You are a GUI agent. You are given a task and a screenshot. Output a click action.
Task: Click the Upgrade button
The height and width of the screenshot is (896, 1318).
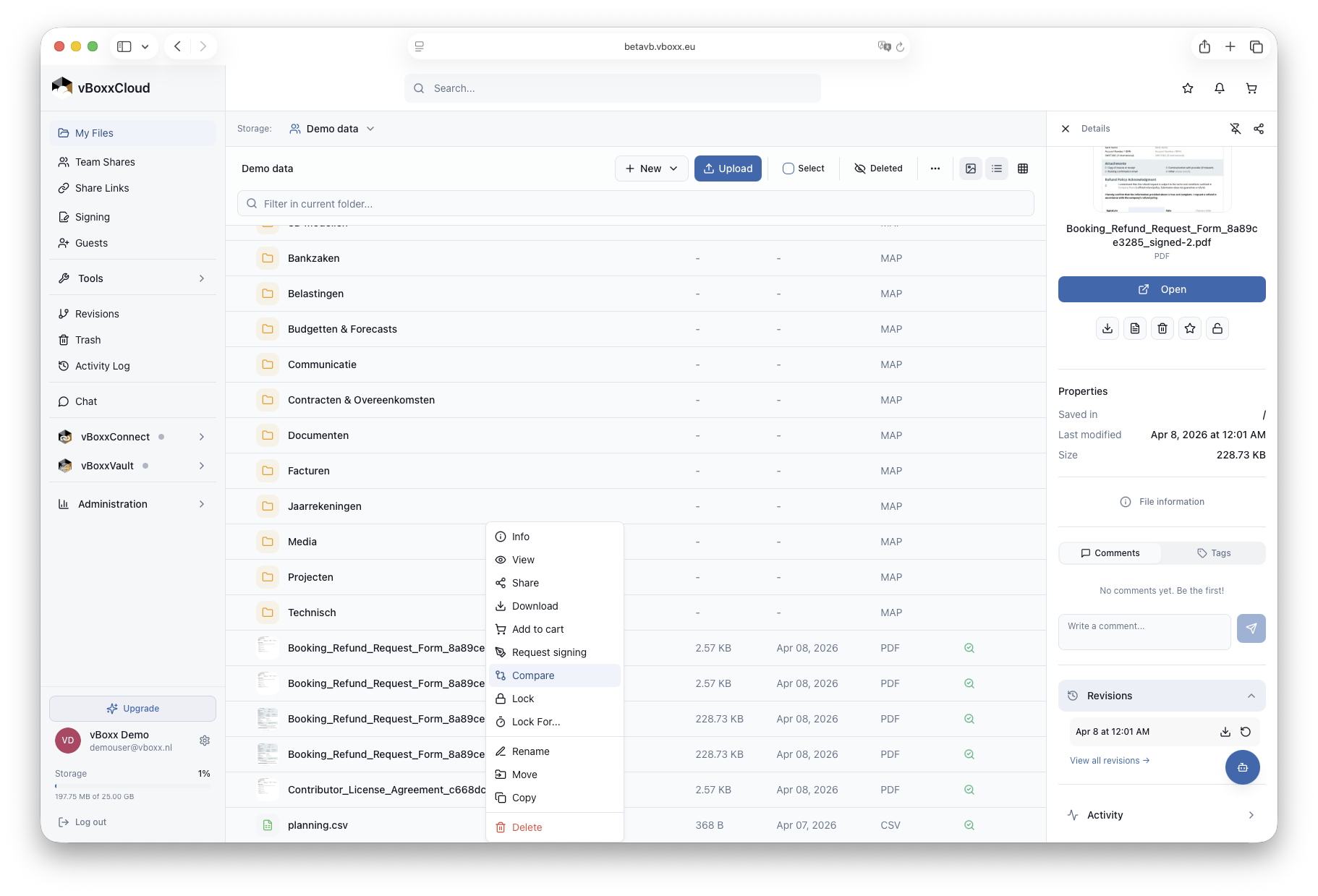132,709
